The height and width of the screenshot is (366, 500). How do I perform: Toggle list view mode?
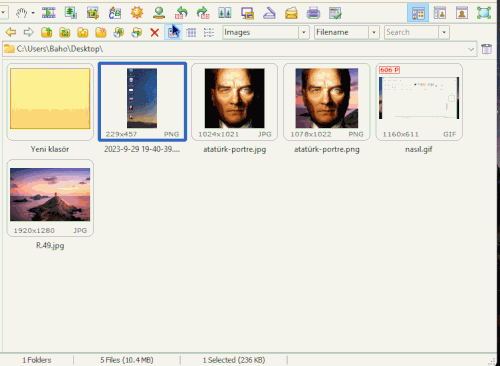click(209, 32)
